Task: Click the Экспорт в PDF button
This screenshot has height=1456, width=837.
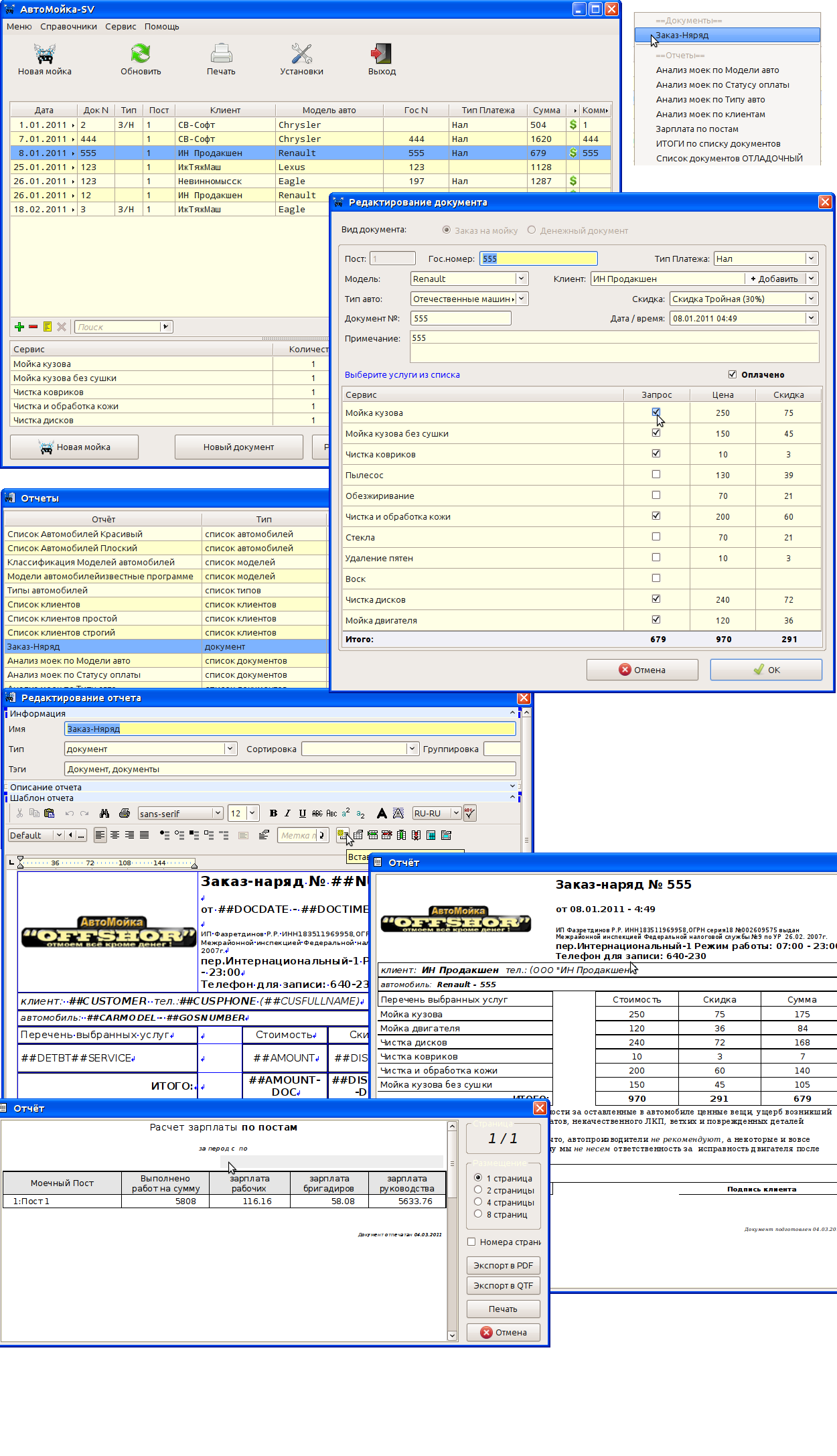Action: click(503, 1265)
